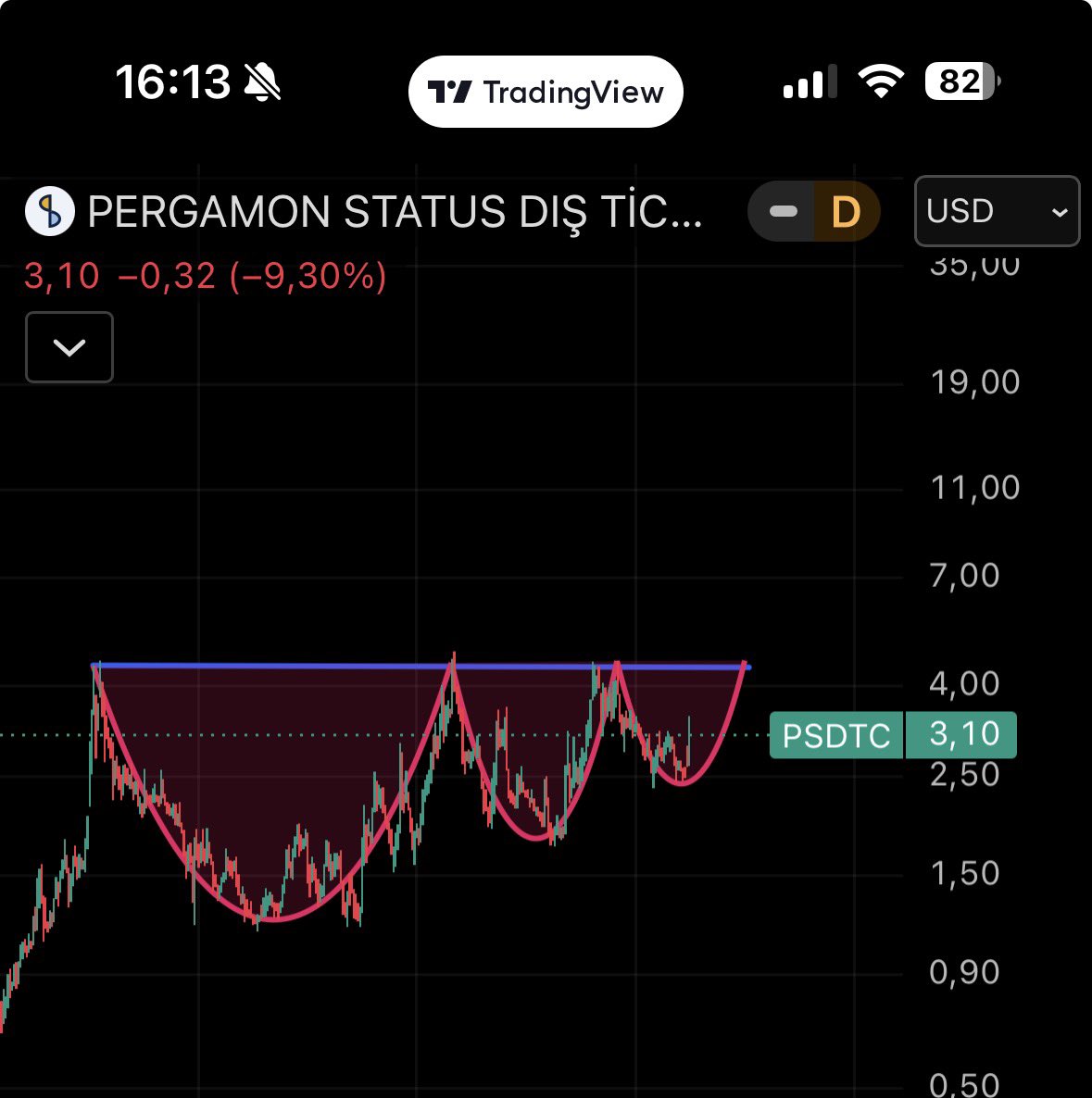The height and width of the screenshot is (1098, 1092).
Task: Click the 1,50 price axis label
Action: pyautogui.click(x=964, y=873)
